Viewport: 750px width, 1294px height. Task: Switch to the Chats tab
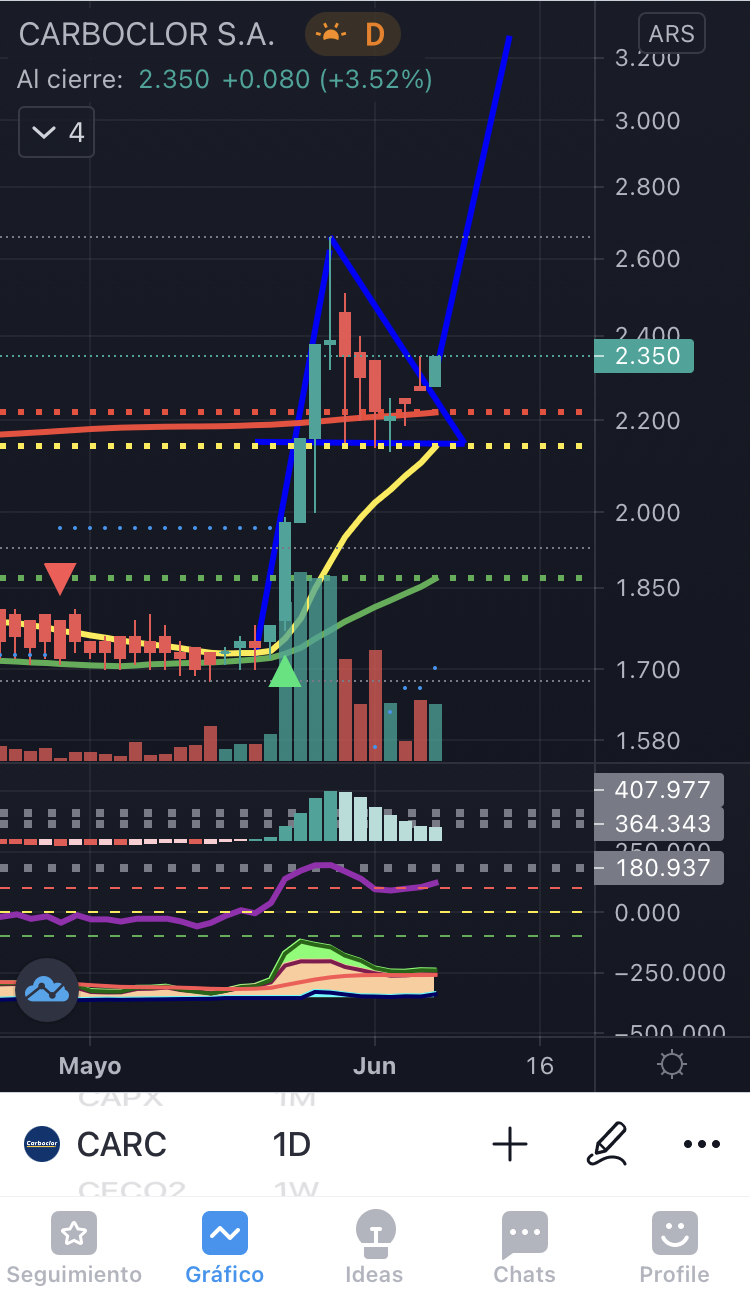click(524, 1248)
